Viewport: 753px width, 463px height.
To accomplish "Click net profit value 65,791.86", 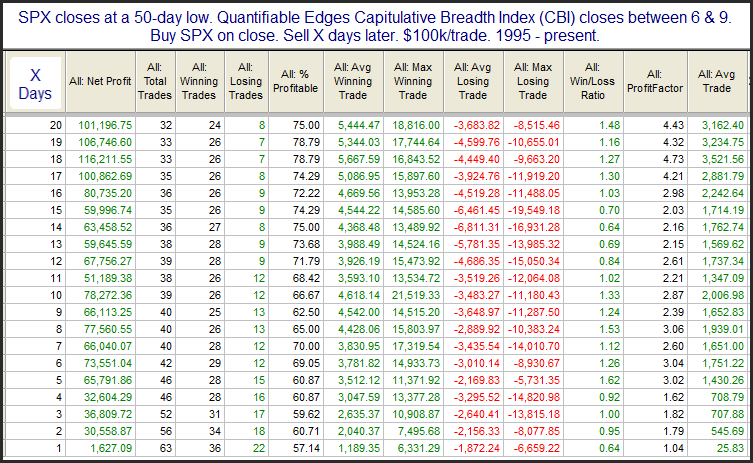I will click(108, 380).
